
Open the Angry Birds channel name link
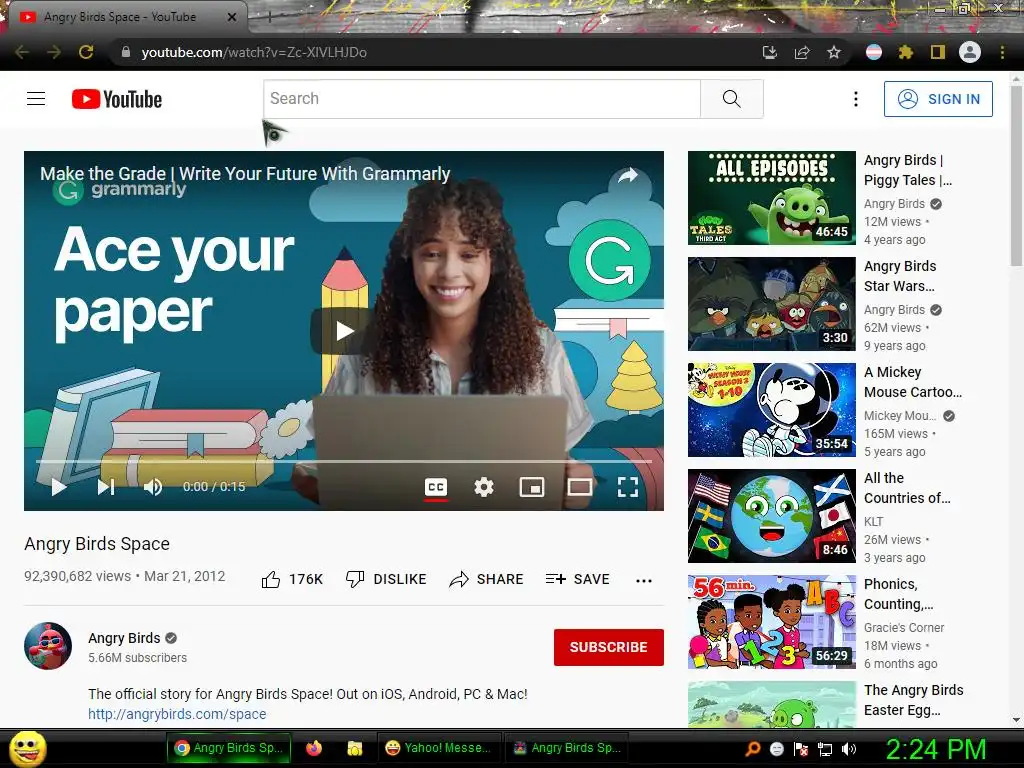pyautogui.click(x=124, y=638)
